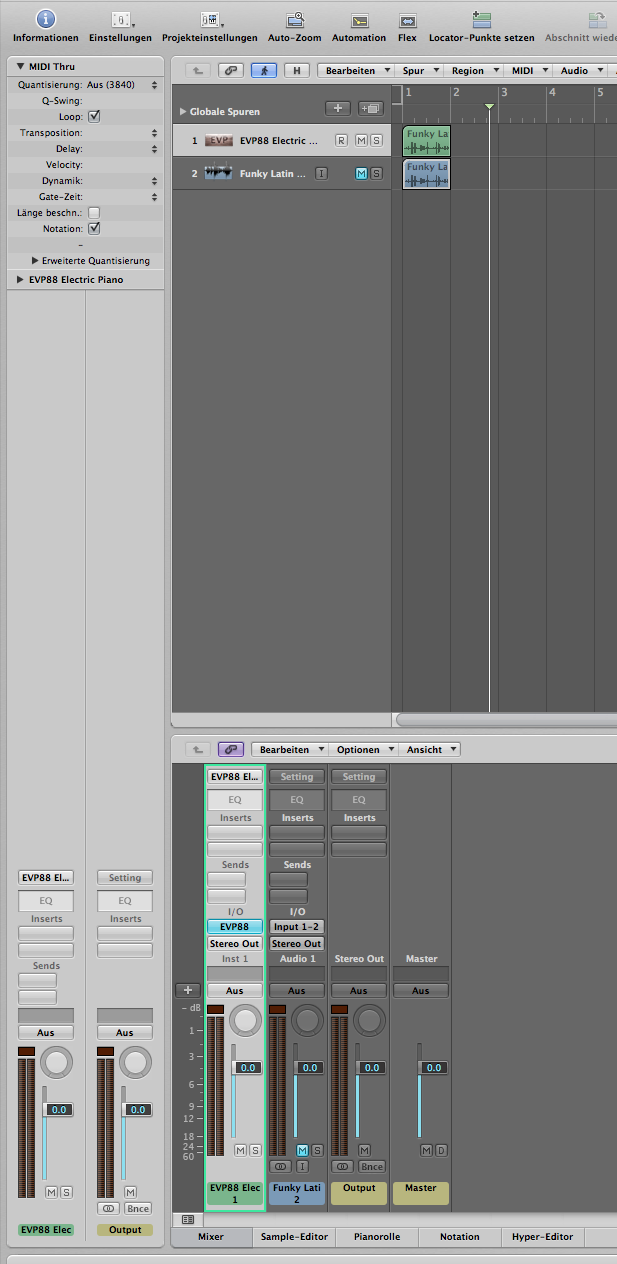The image size is (617, 1264).
Task: Open arrange area Bearbeiten menu
Action: pyautogui.click(x=356, y=71)
